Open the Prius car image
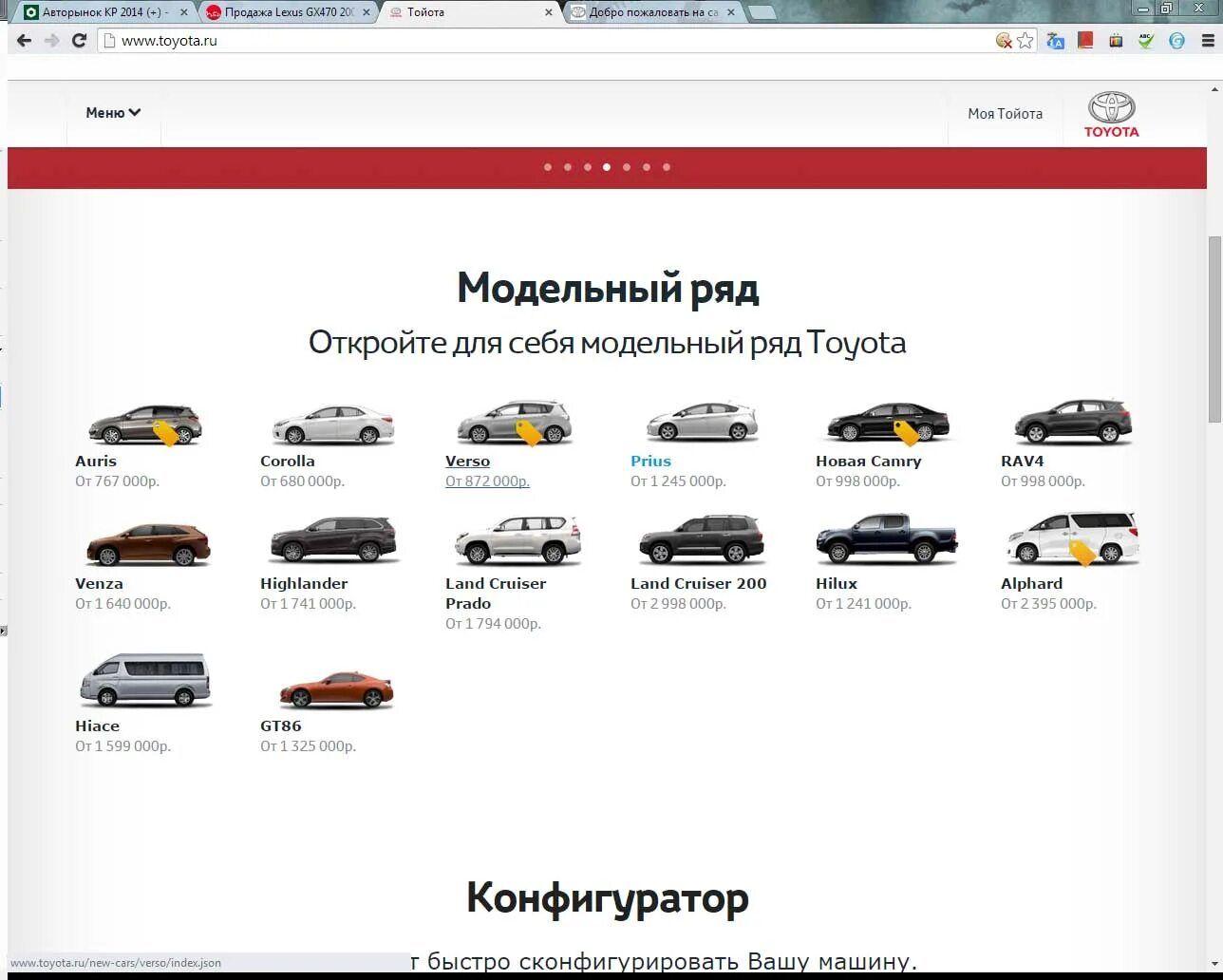The width and height of the screenshot is (1223, 980). point(702,422)
